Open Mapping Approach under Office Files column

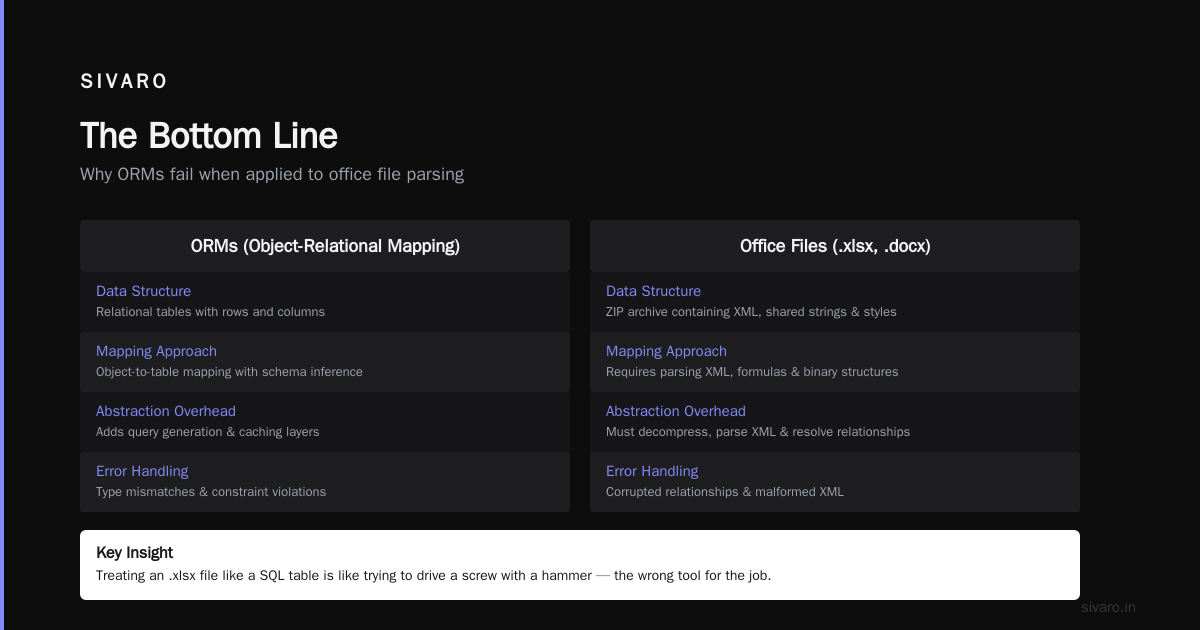click(x=666, y=351)
